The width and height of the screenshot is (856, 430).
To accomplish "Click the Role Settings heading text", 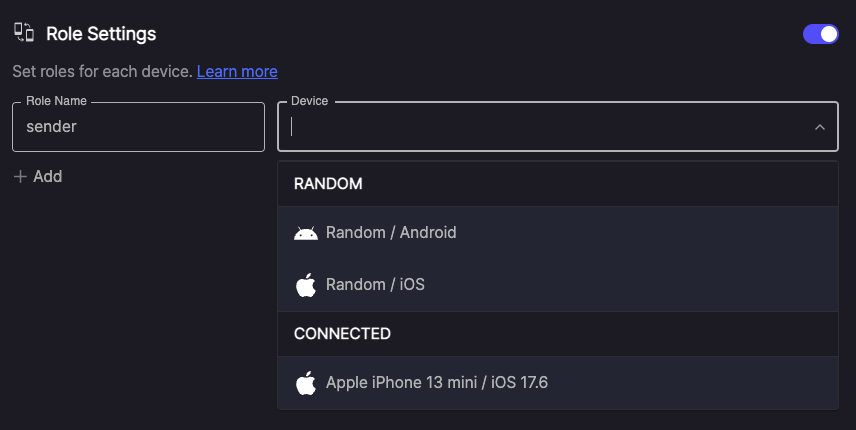I will point(101,34).
